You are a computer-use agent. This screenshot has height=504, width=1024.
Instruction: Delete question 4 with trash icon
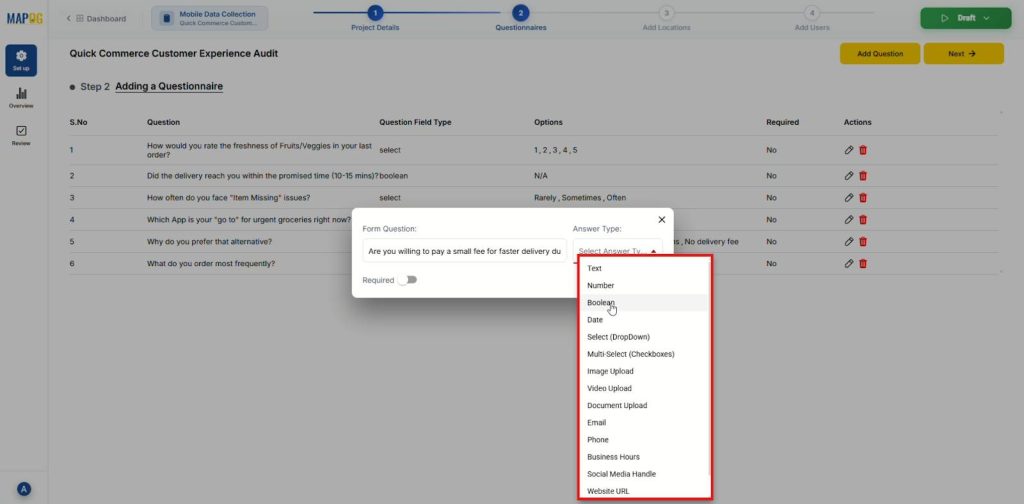(x=863, y=219)
